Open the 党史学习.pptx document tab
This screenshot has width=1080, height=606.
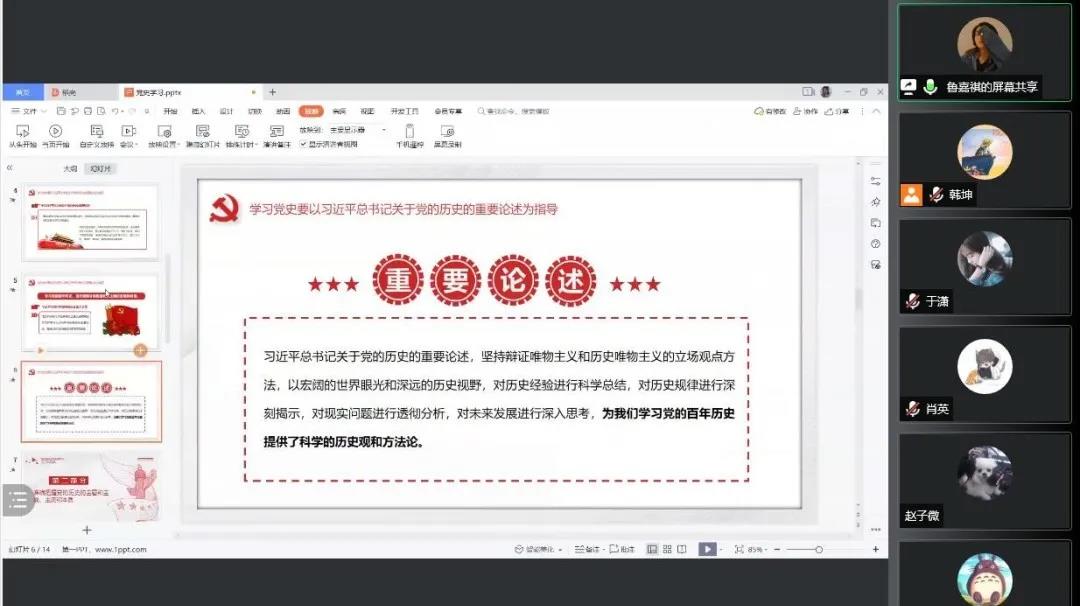click(157, 92)
